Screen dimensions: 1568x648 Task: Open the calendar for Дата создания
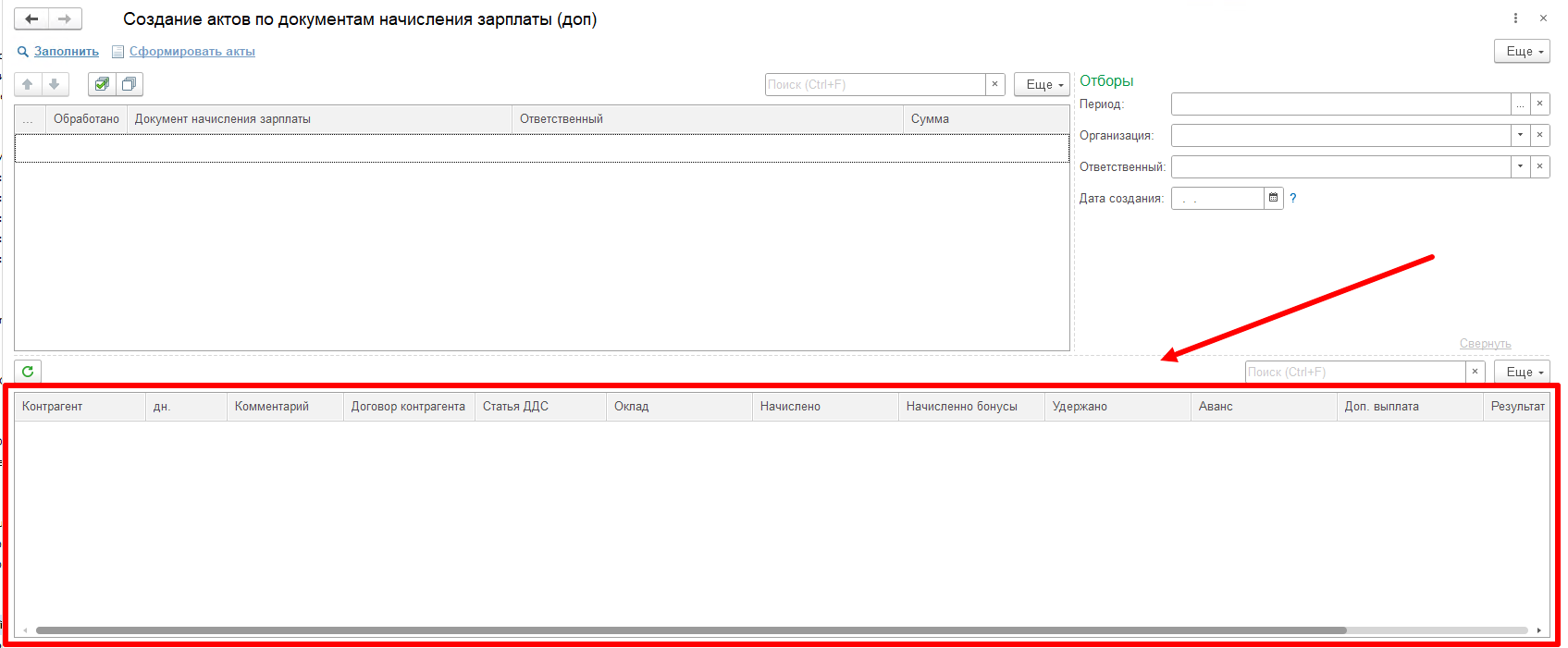click(1274, 198)
